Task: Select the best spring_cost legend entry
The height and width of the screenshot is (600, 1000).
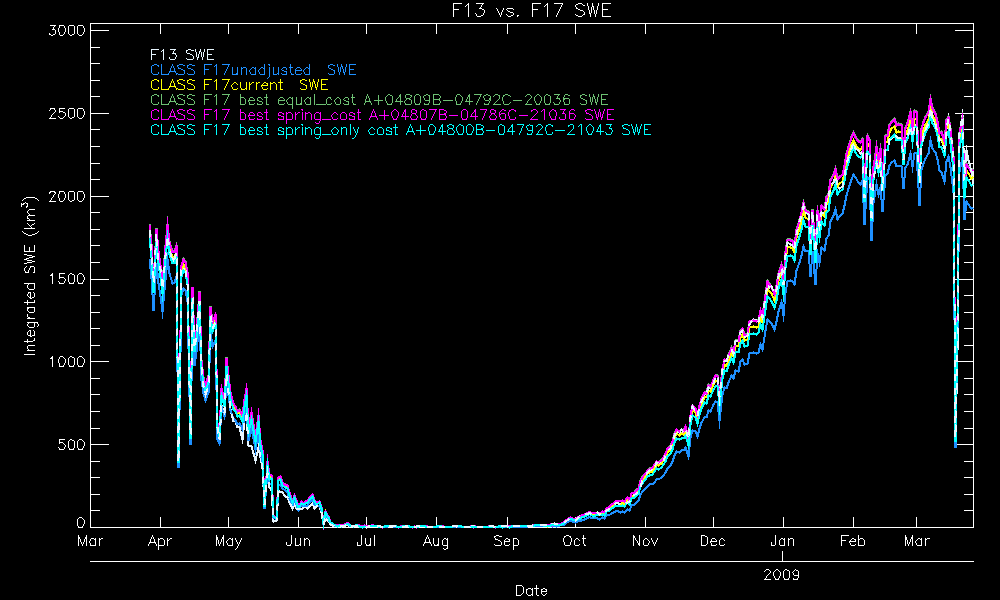Action: [382, 115]
